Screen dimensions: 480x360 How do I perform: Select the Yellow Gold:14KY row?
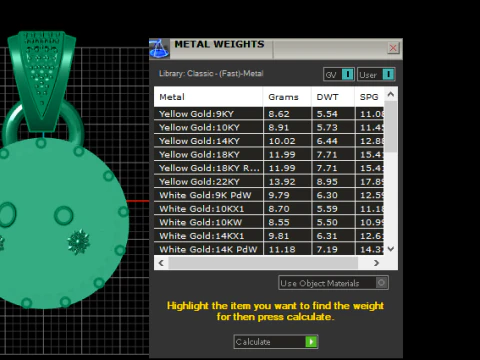point(269,141)
